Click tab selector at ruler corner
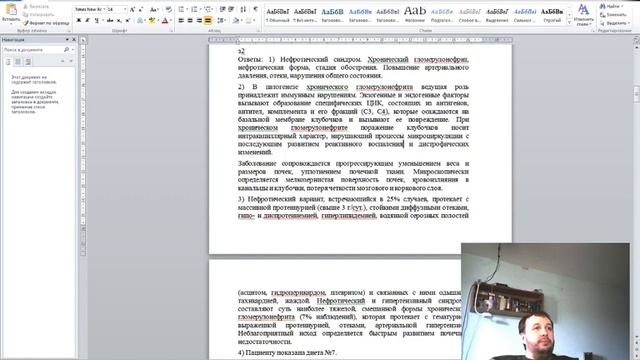The height and width of the screenshot is (360, 640). 83,40
